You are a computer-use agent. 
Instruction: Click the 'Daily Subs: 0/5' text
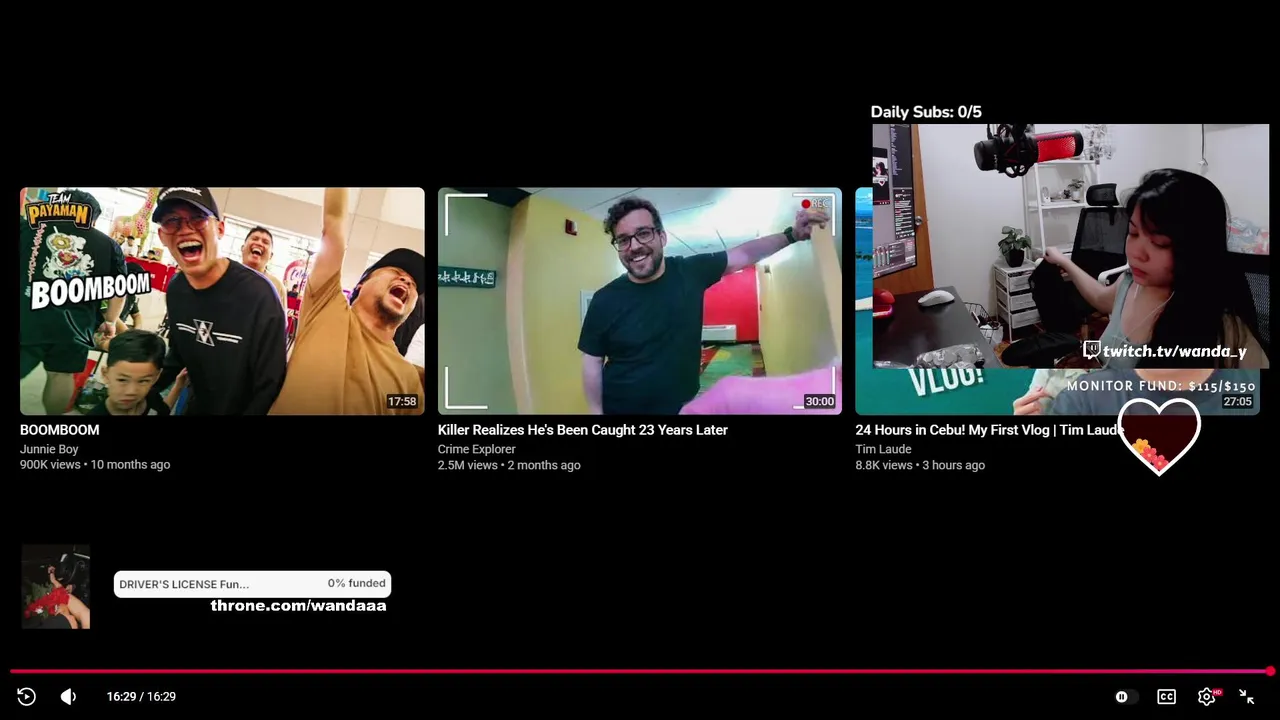coord(926,112)
